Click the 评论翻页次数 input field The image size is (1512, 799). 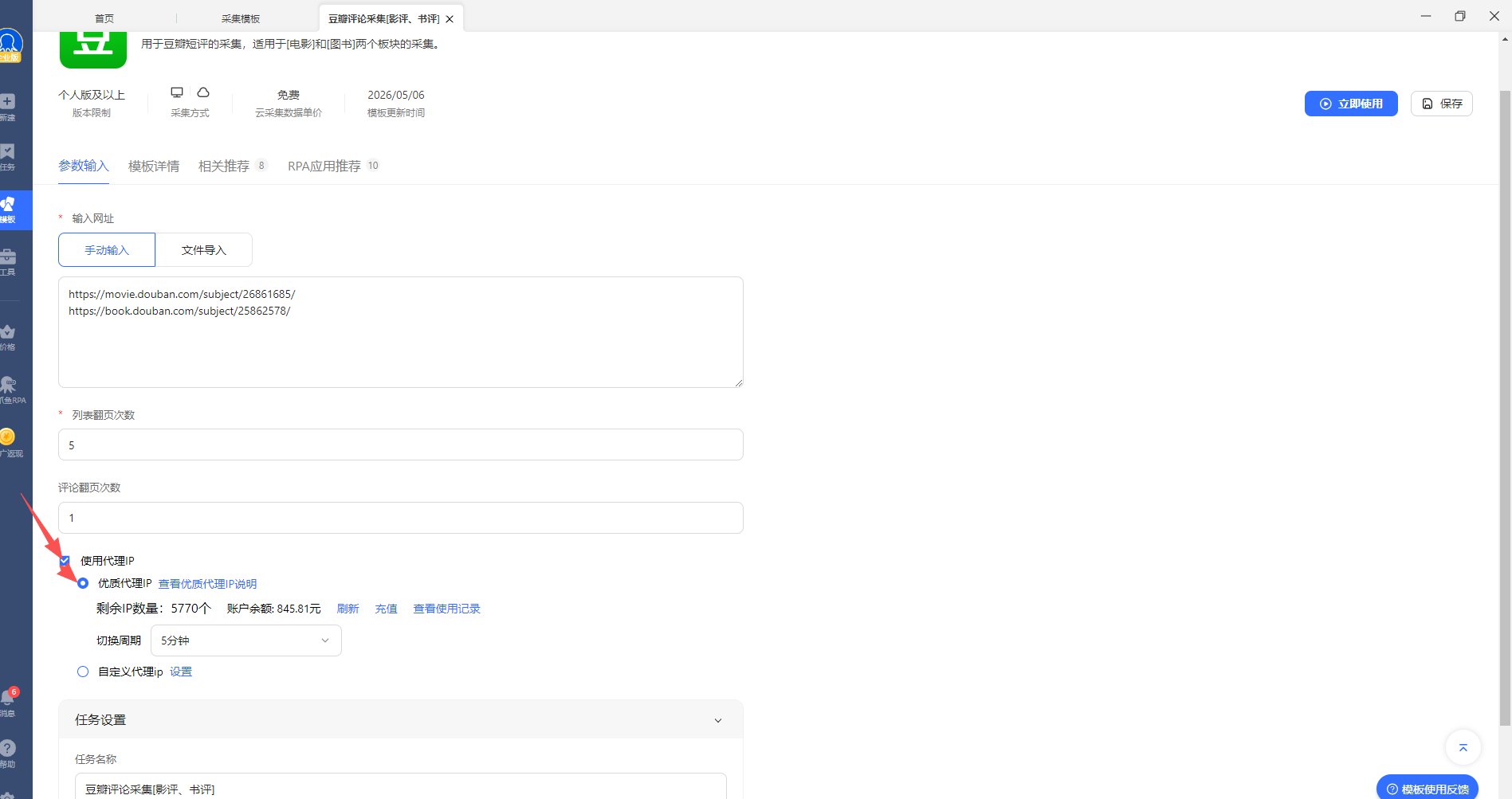coord(401,518)
